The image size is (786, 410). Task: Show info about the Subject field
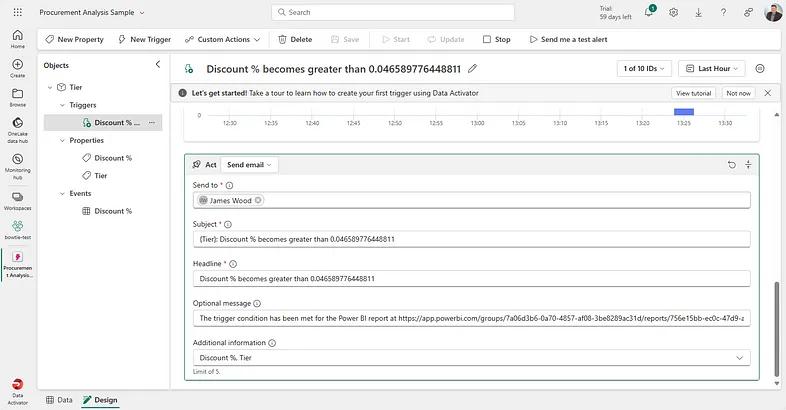(x=228, y=225)
